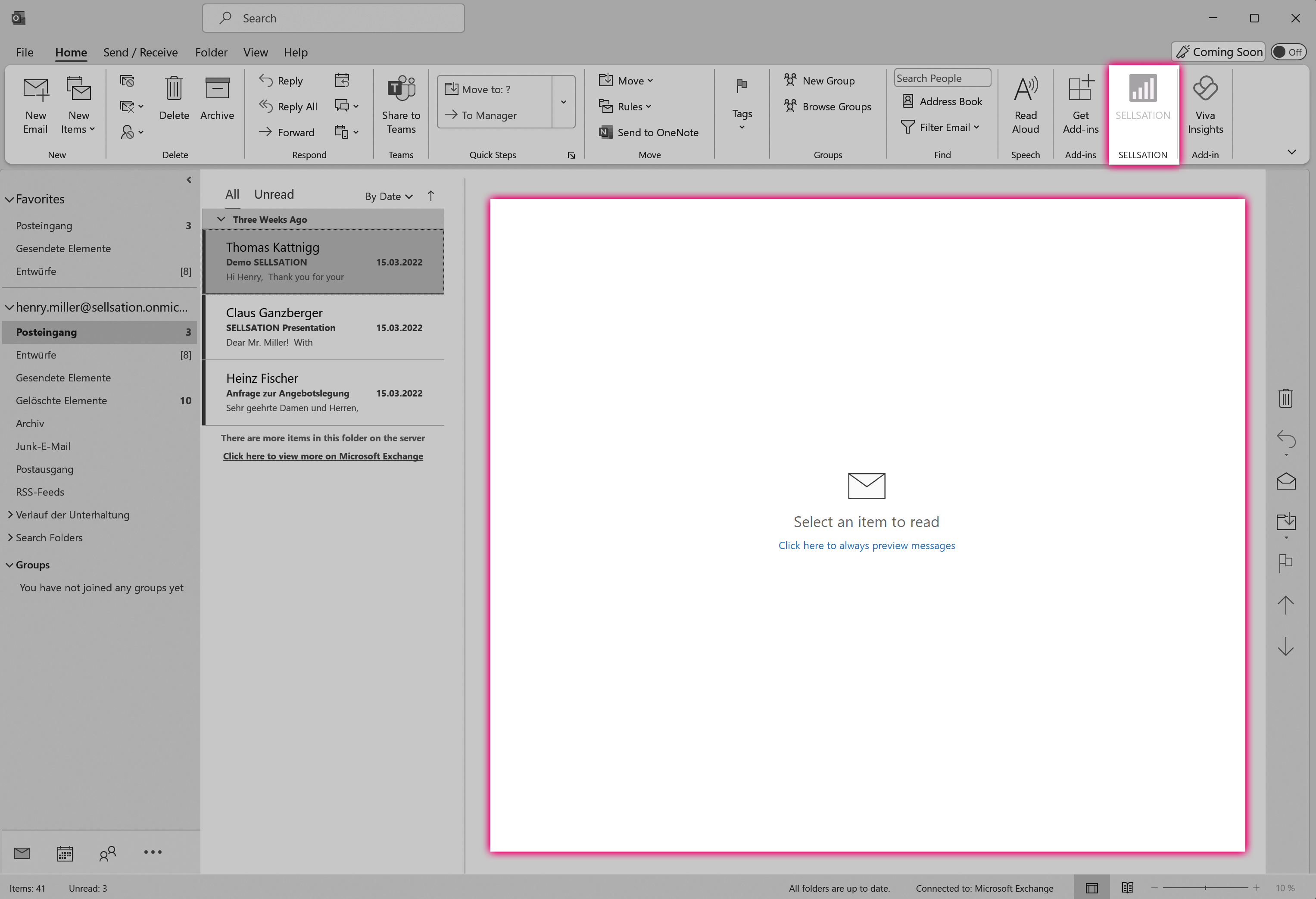Archive the selected message

tap(217, 99)
